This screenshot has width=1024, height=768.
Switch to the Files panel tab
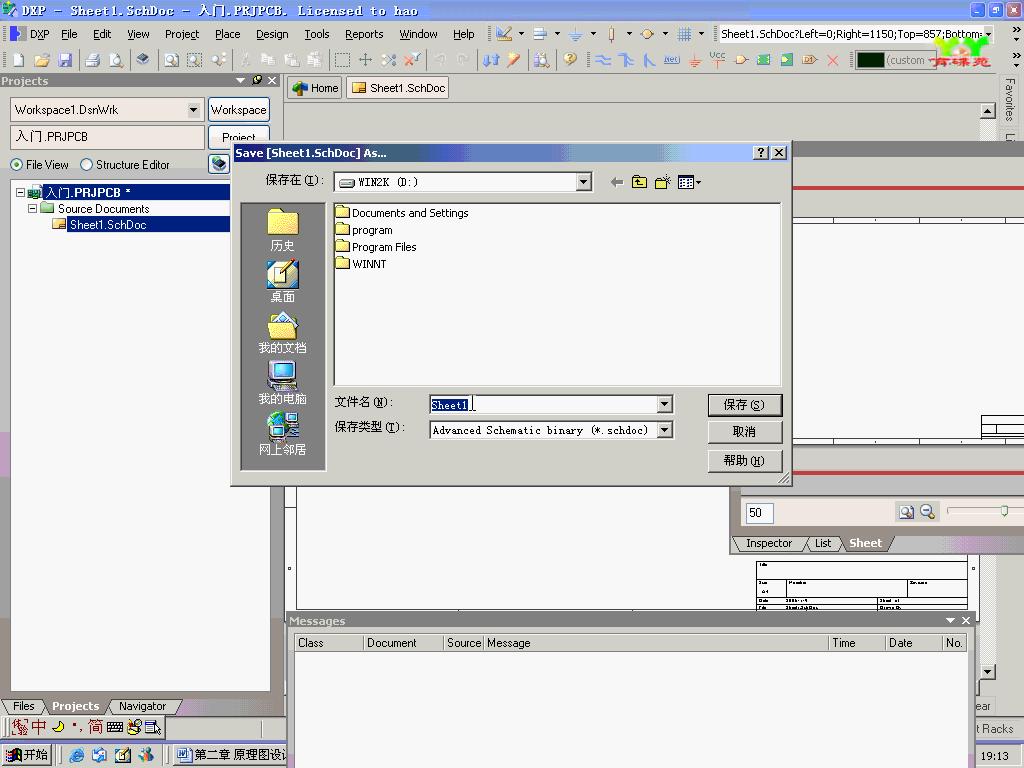click(23, 706)
